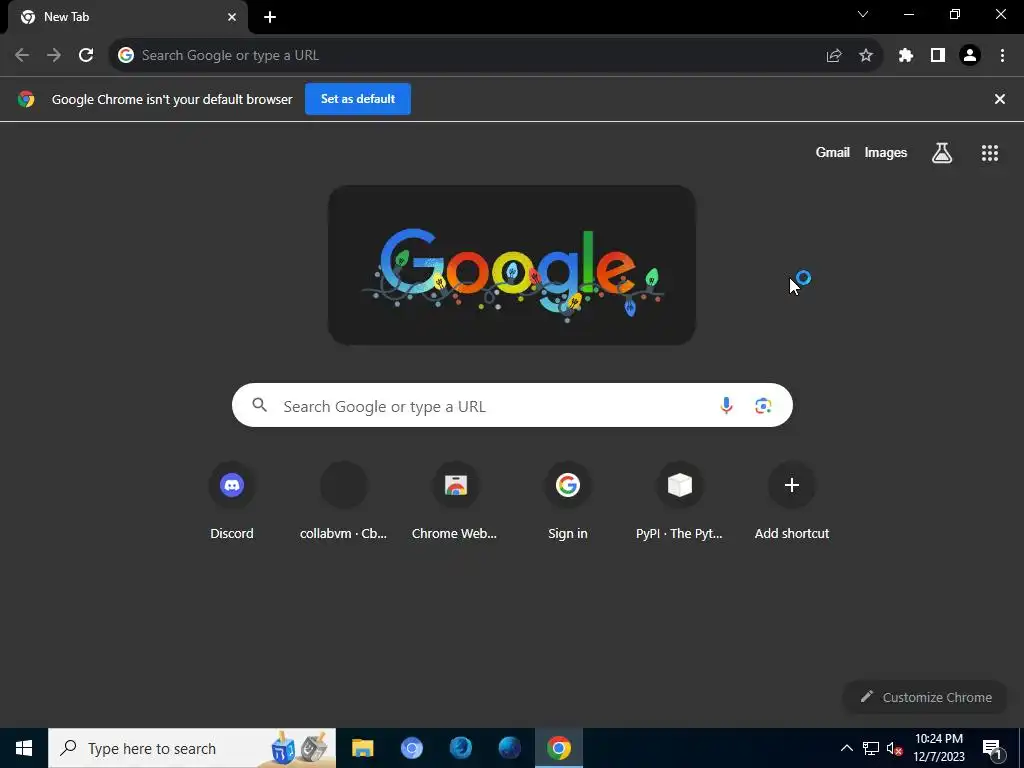Open the Chrome Web Store shortcut
This screenshot has width=1024, height=768.
click(x=455, y=502)
